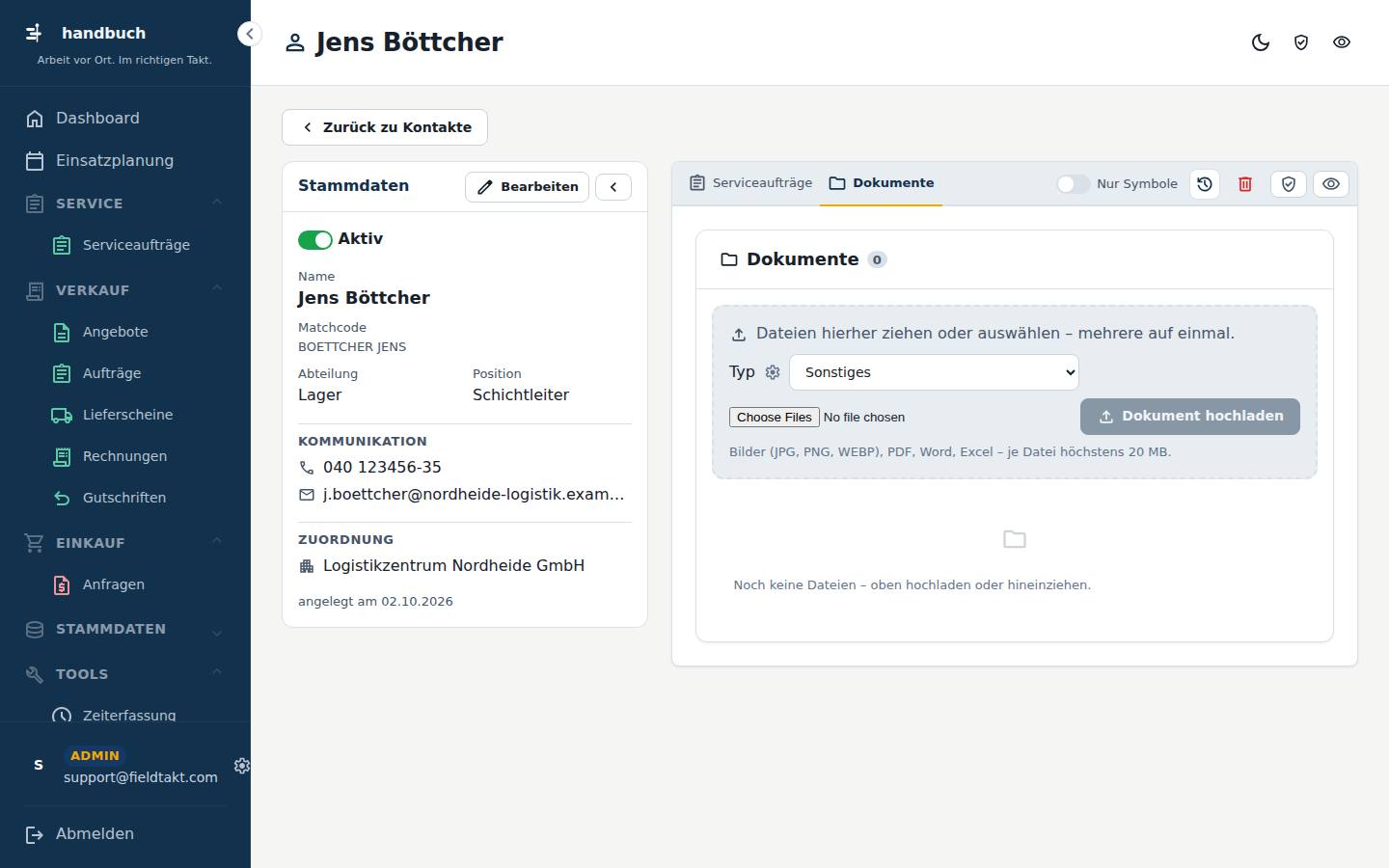Collapse the TOOLS sidebar section
Screen dimensions: 1389x868
(x=125, y=674)
